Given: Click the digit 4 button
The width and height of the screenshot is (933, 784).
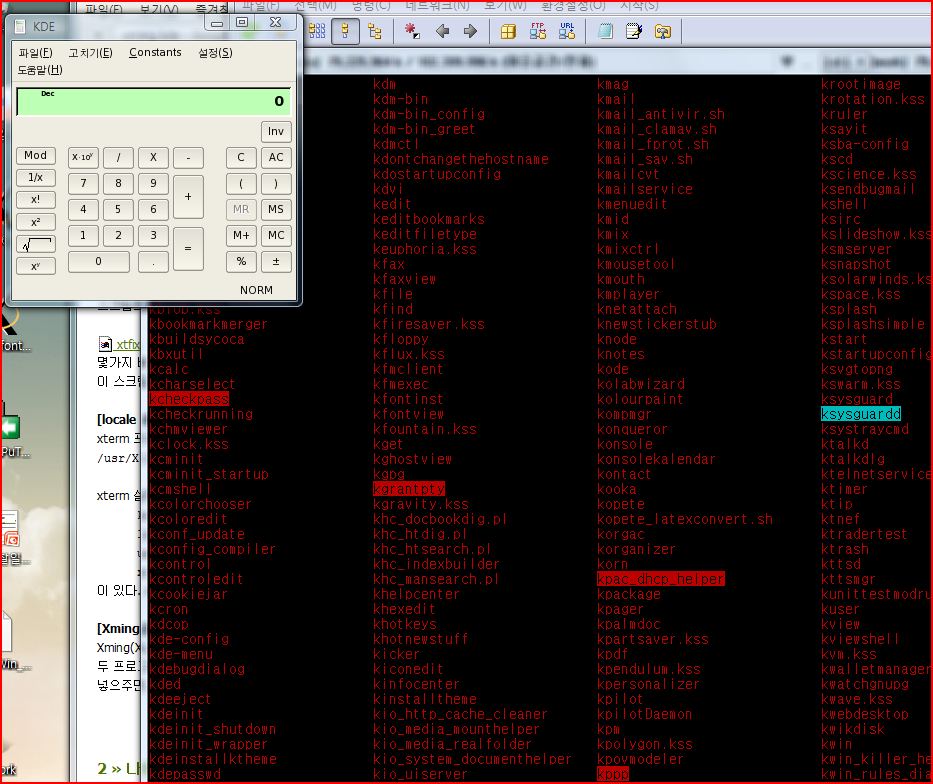Looking at the screenshot, I should 83,209.
